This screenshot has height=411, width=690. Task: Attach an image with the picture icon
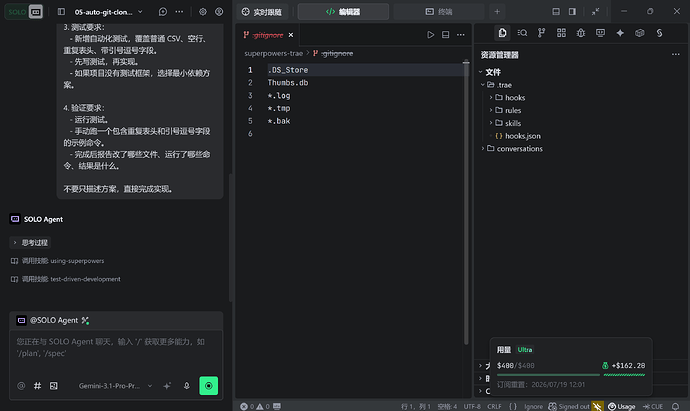[x=54, y=386]
